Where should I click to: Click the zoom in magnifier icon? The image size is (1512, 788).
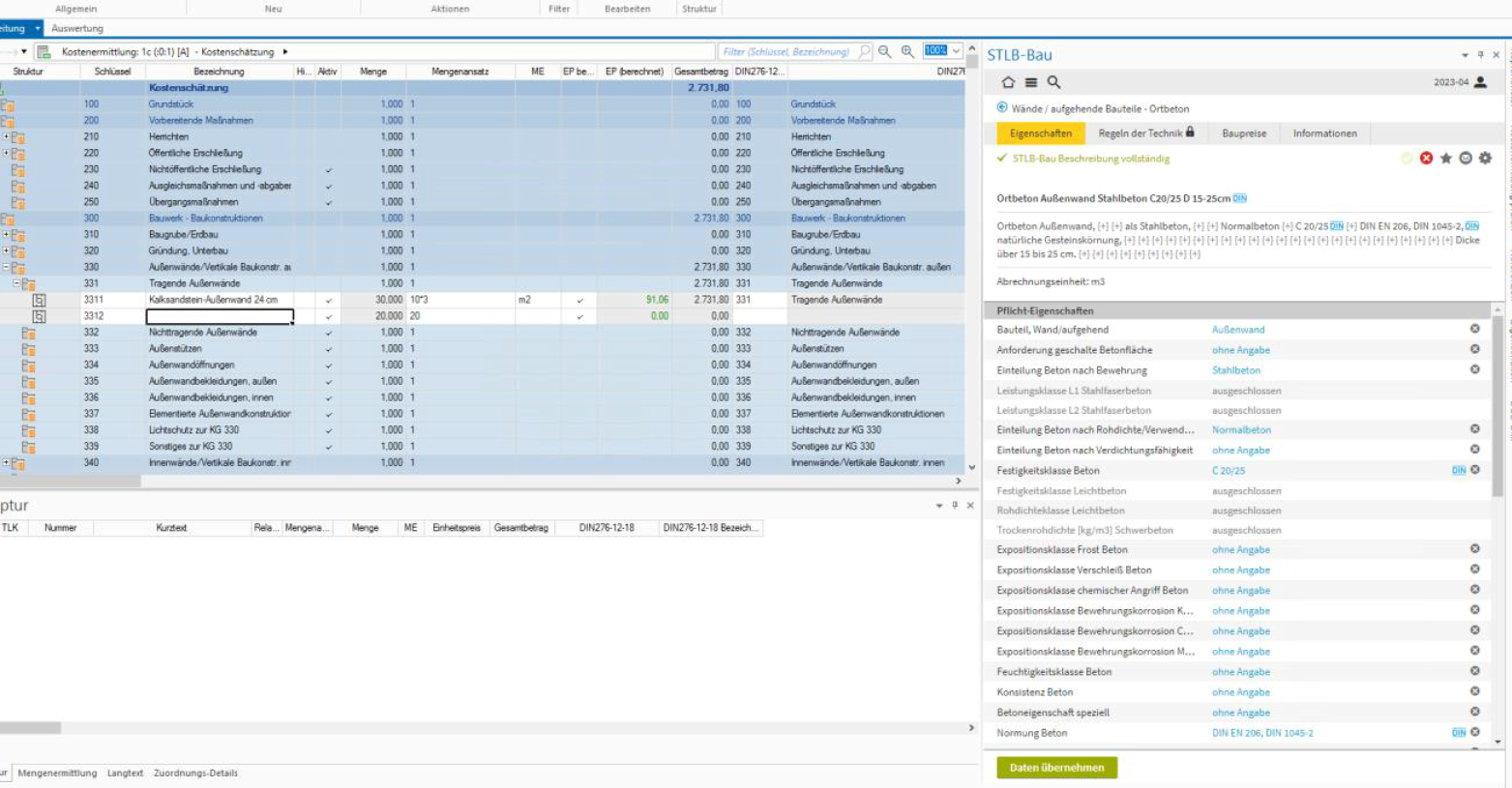coord(907,52)
